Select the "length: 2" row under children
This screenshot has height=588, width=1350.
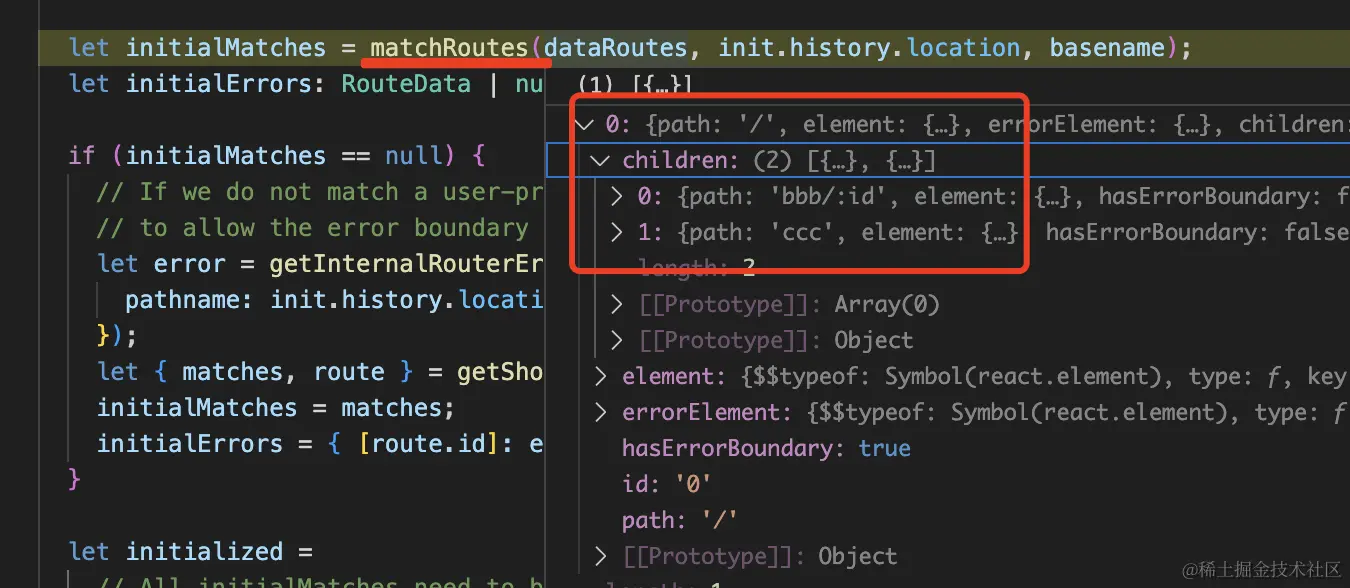point(696,269)
